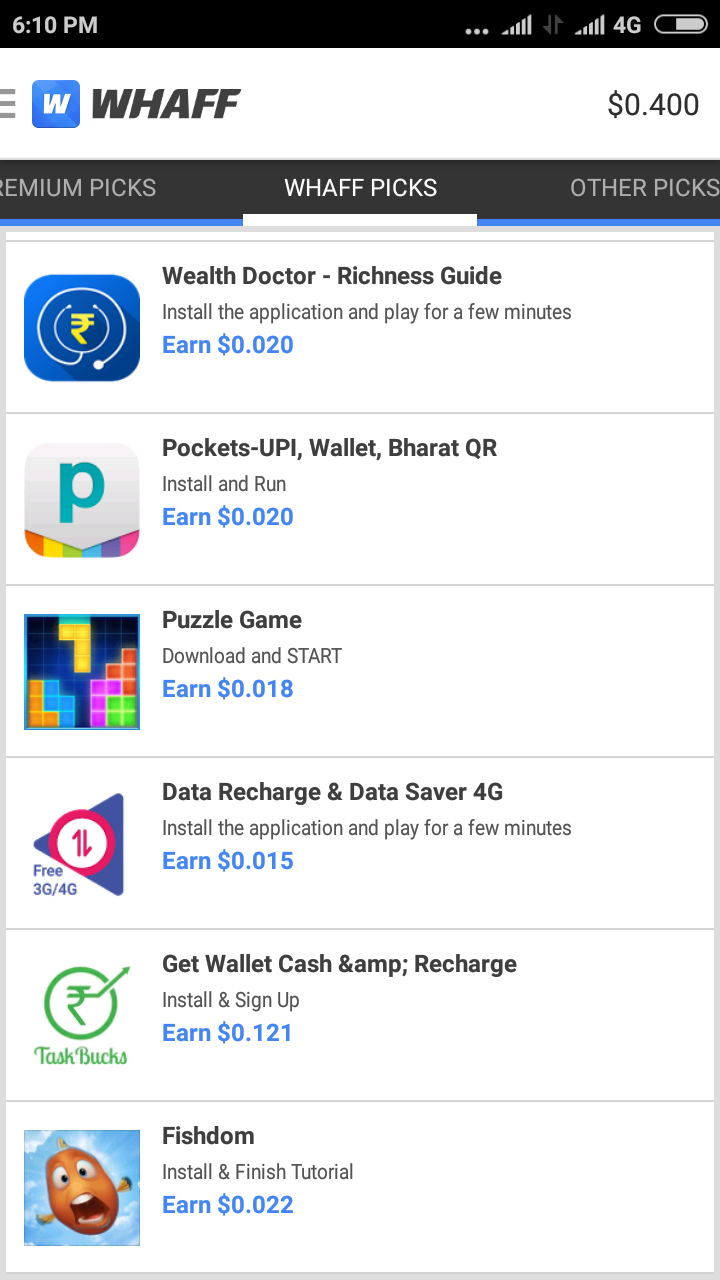The image size is (720, 1280).
Task: Tap the 4G signal indicator
Action: tap(627, 25)
